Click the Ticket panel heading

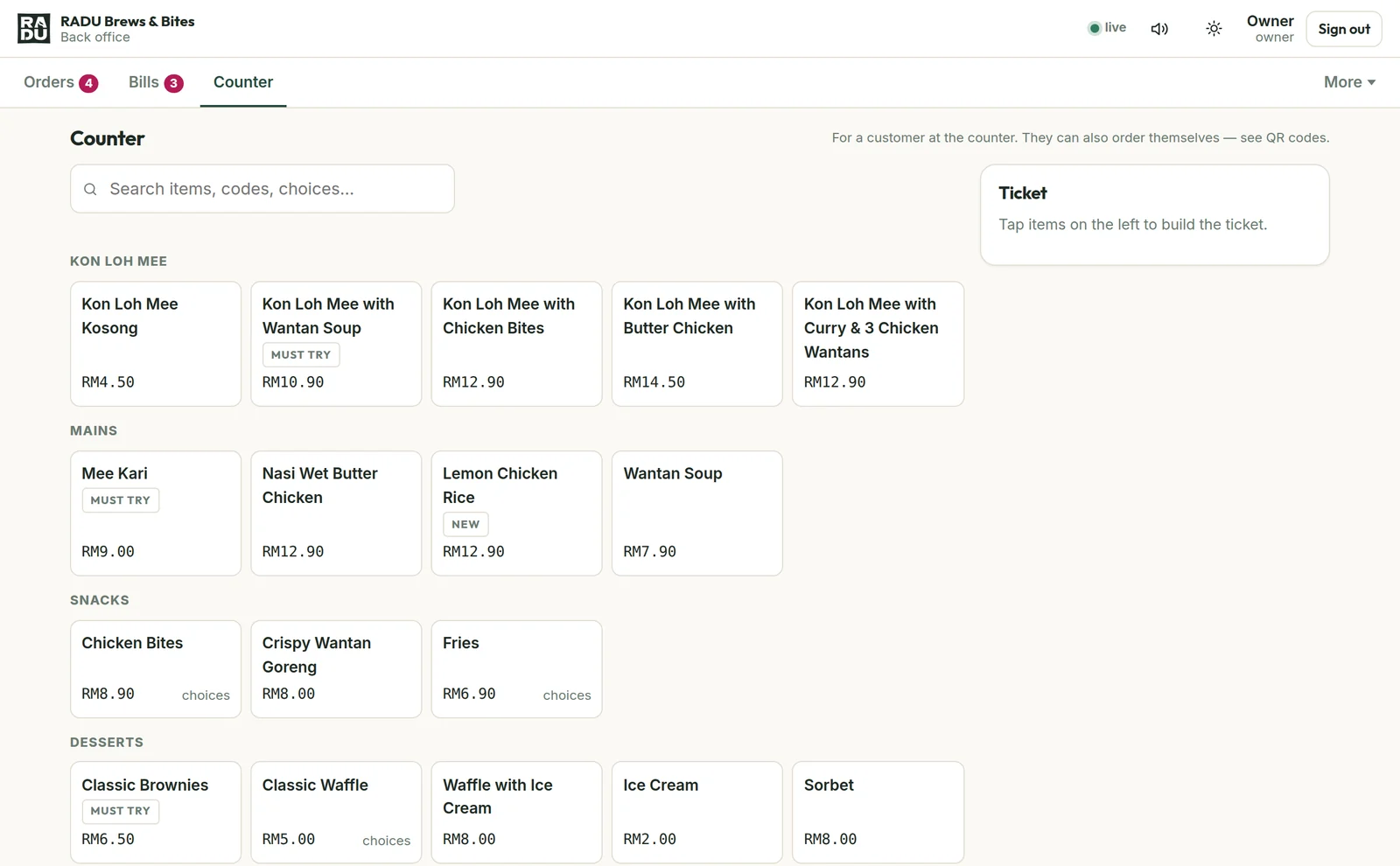click(1023, 193)
